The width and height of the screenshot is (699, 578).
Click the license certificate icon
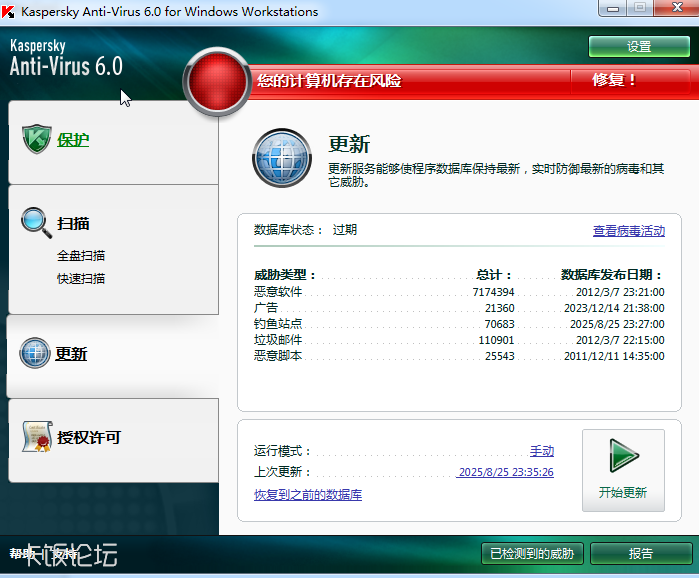37,437
